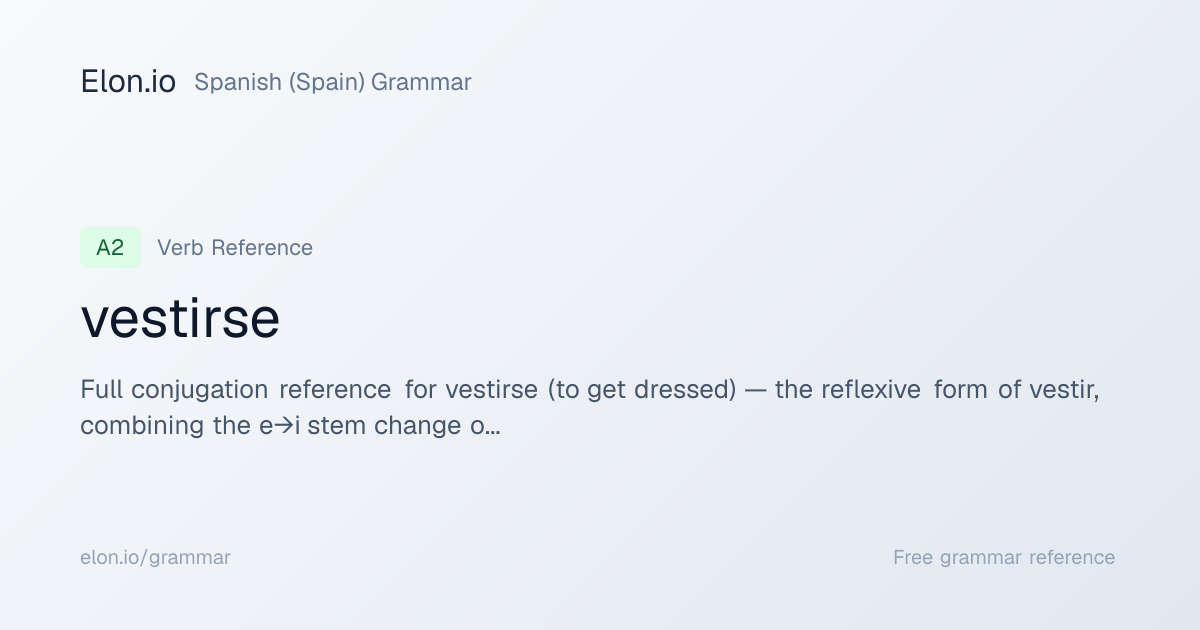Click "(Spain)" in the header subtitle
This screenshot has width=1200, height=630.
pos(327,83)
